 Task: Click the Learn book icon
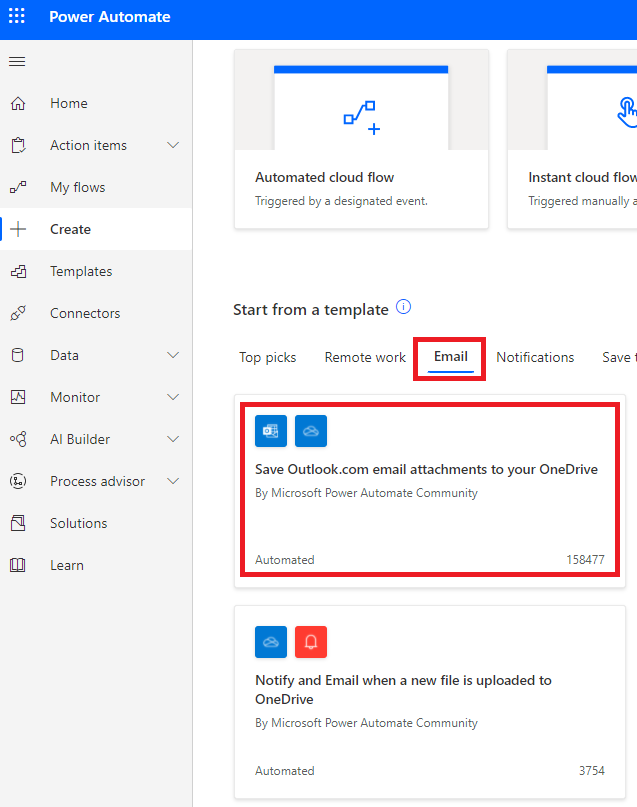click(18, 565)
